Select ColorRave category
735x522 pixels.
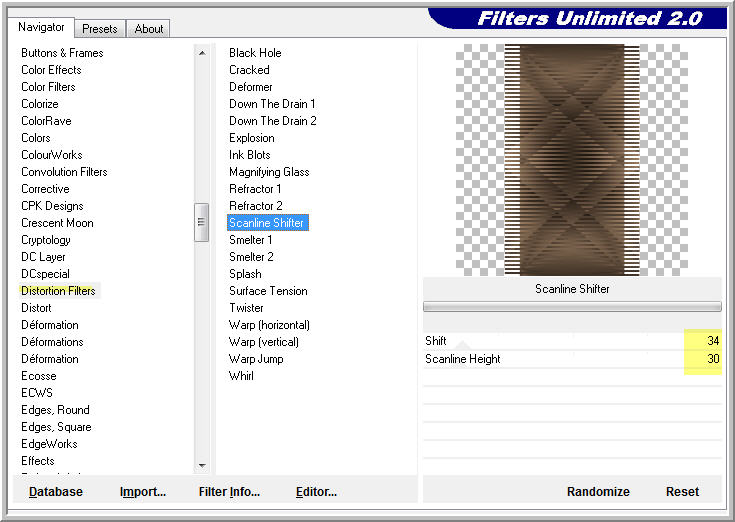pos(46,121)
